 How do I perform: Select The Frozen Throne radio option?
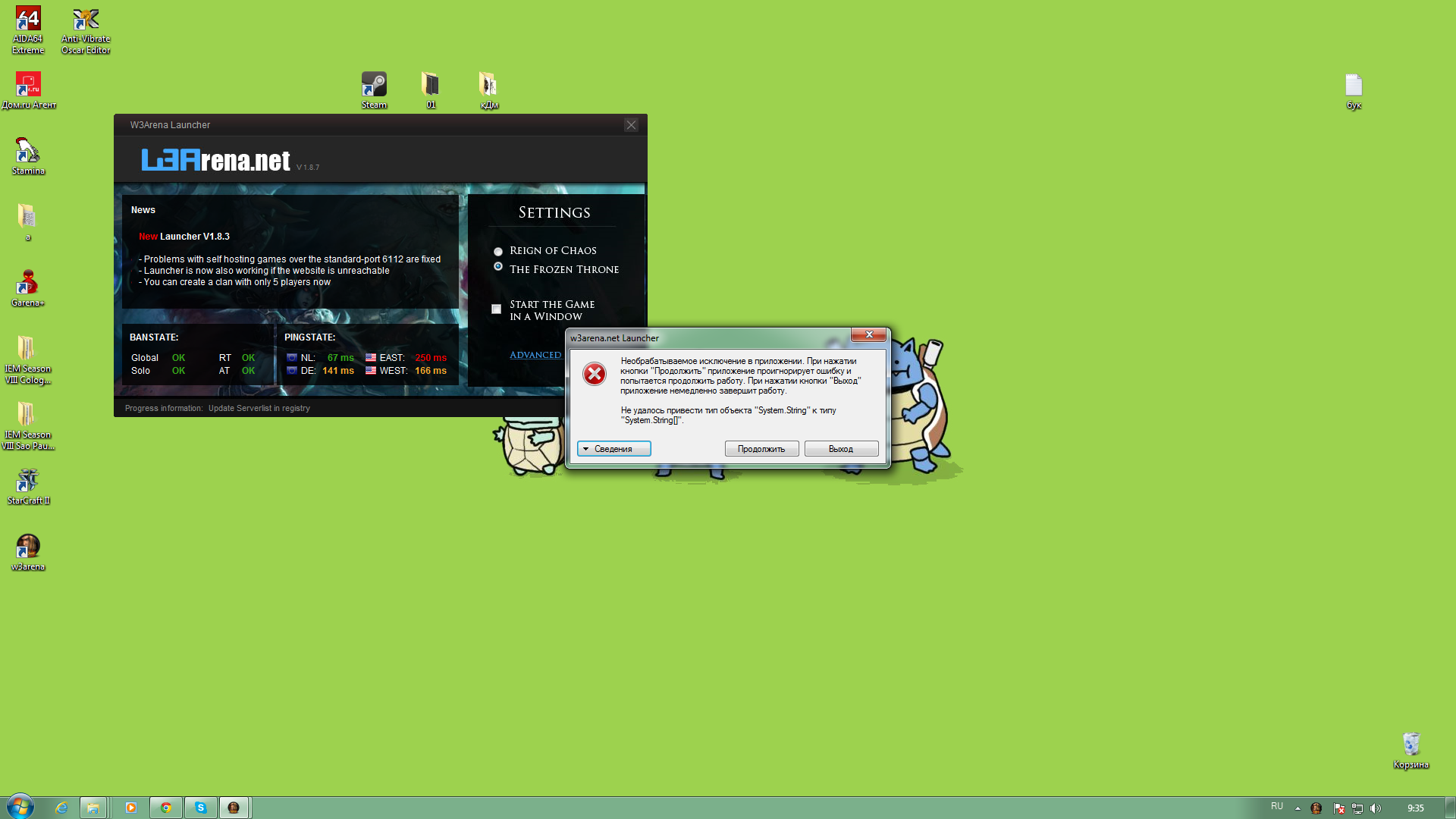pos(498,266)
